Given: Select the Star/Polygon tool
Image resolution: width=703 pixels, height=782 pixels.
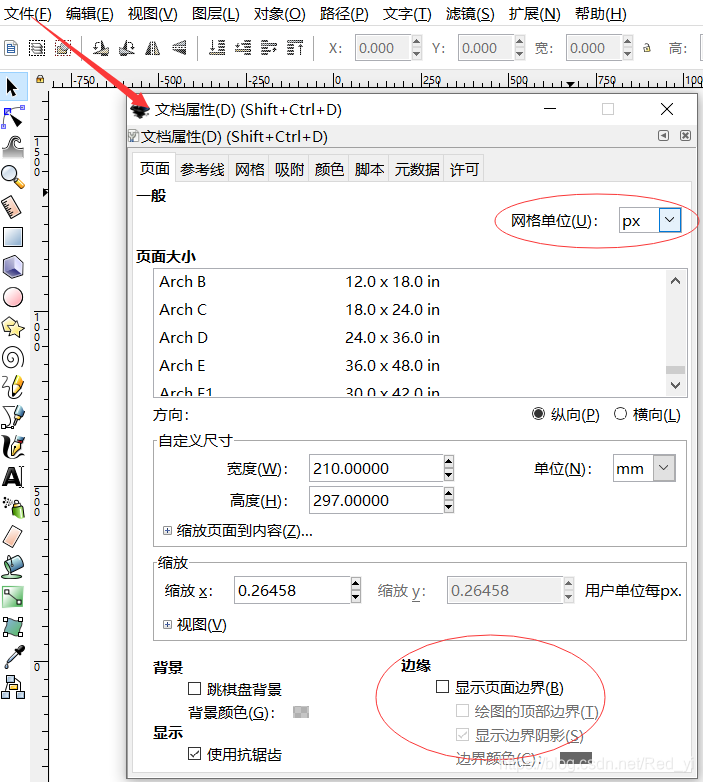Looking at the screenshot, I should [13, 327].
